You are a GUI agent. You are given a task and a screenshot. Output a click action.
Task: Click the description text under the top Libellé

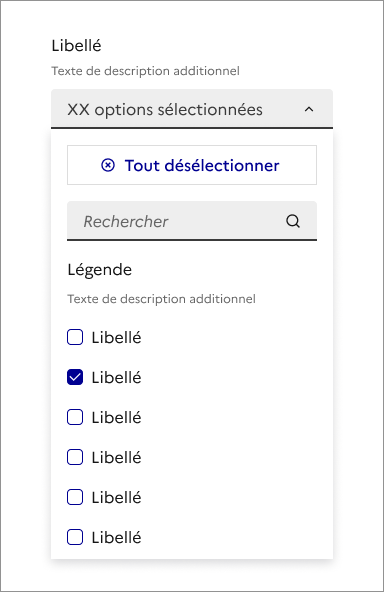click(x=145, y=71)
